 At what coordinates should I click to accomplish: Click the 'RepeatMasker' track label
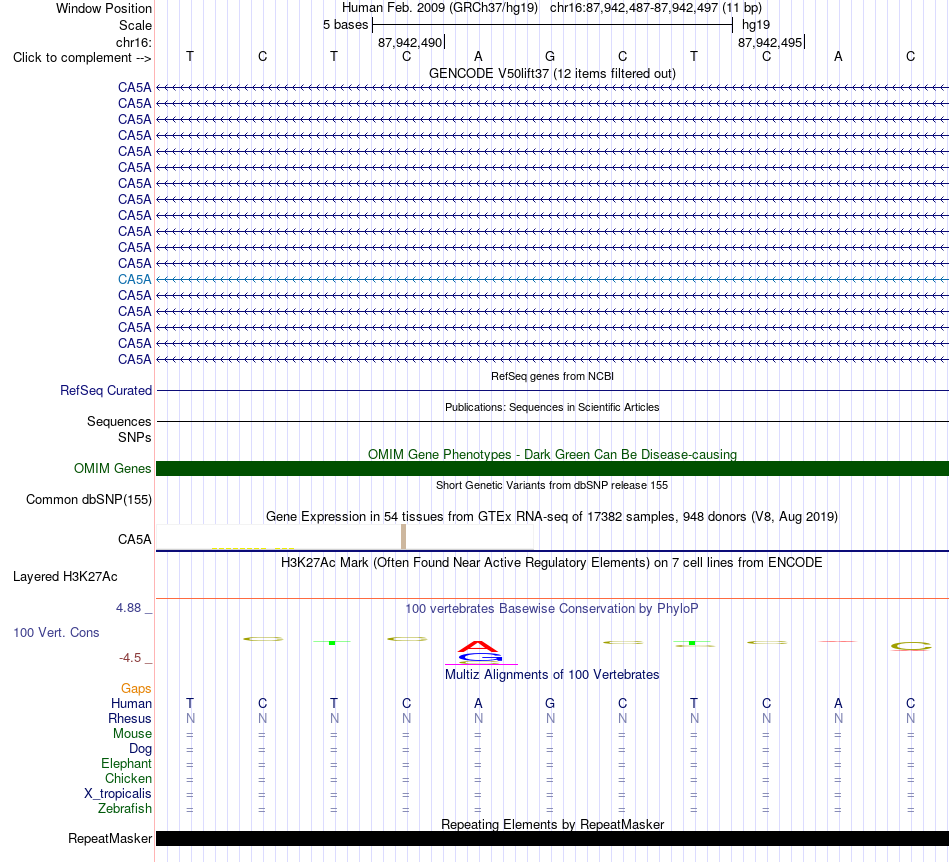point(110,839)
